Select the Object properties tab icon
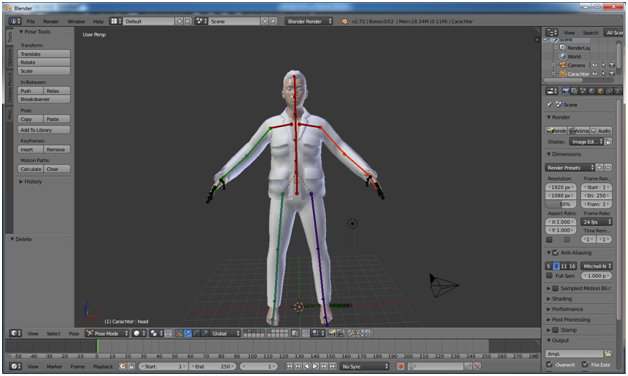 pyautogui.click(x=600, y=91)
